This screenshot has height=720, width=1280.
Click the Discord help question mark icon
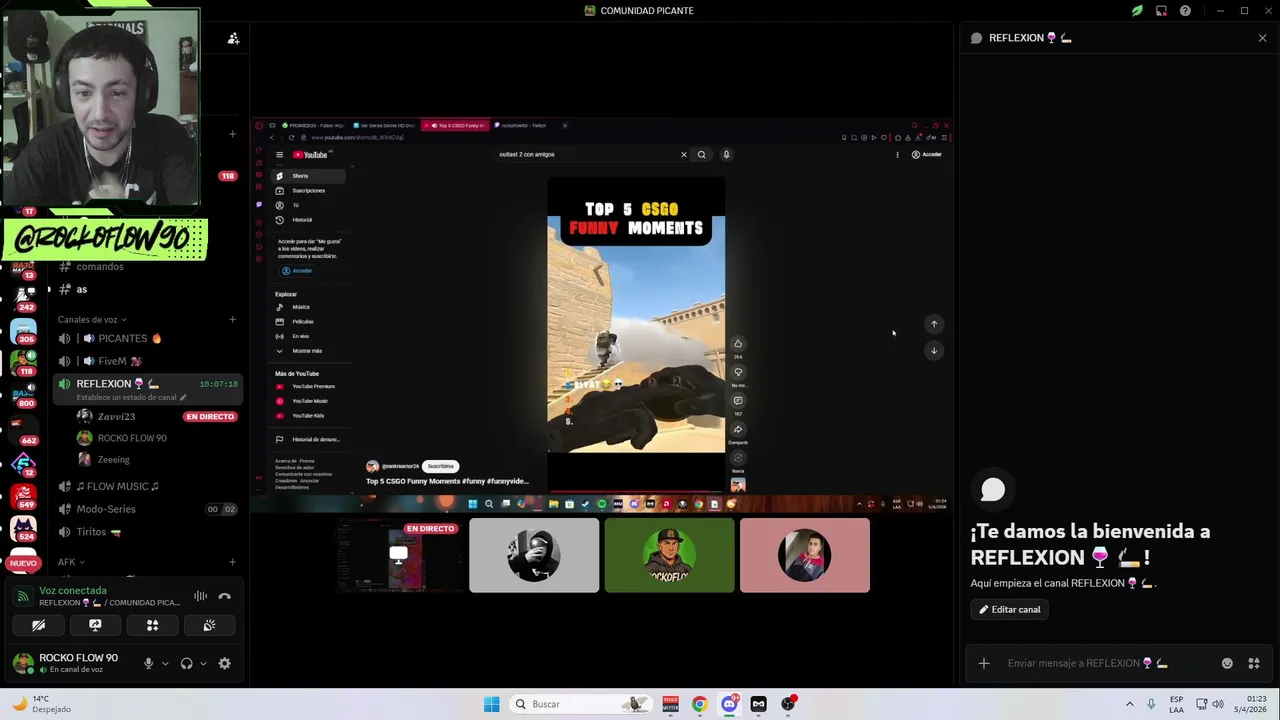1185,11
